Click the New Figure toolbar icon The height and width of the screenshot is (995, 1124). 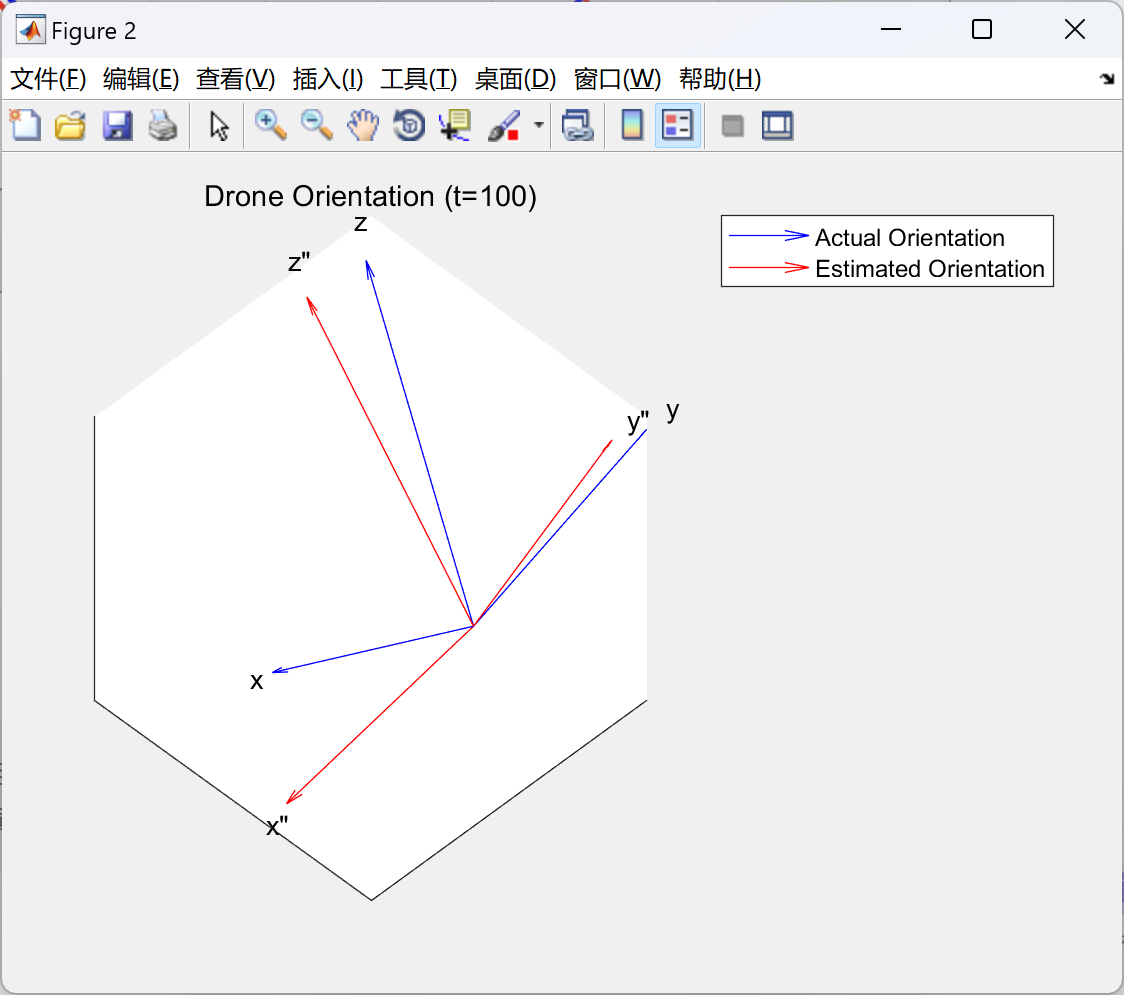tap(25, 125)
